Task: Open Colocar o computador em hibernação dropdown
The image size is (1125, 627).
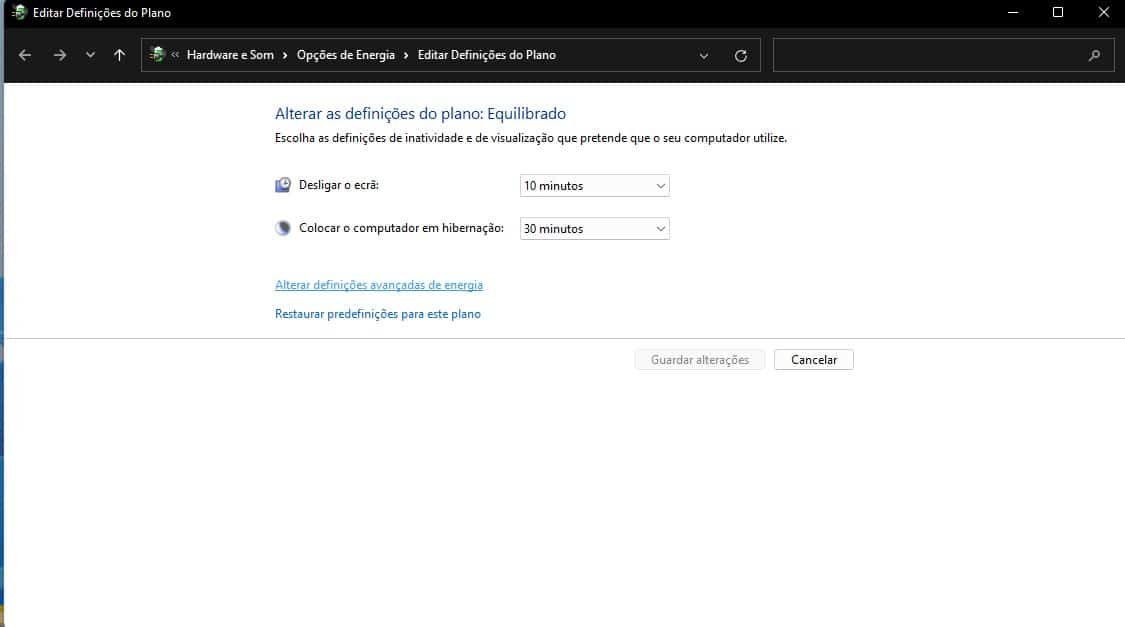Action: (x=595, y=229)
